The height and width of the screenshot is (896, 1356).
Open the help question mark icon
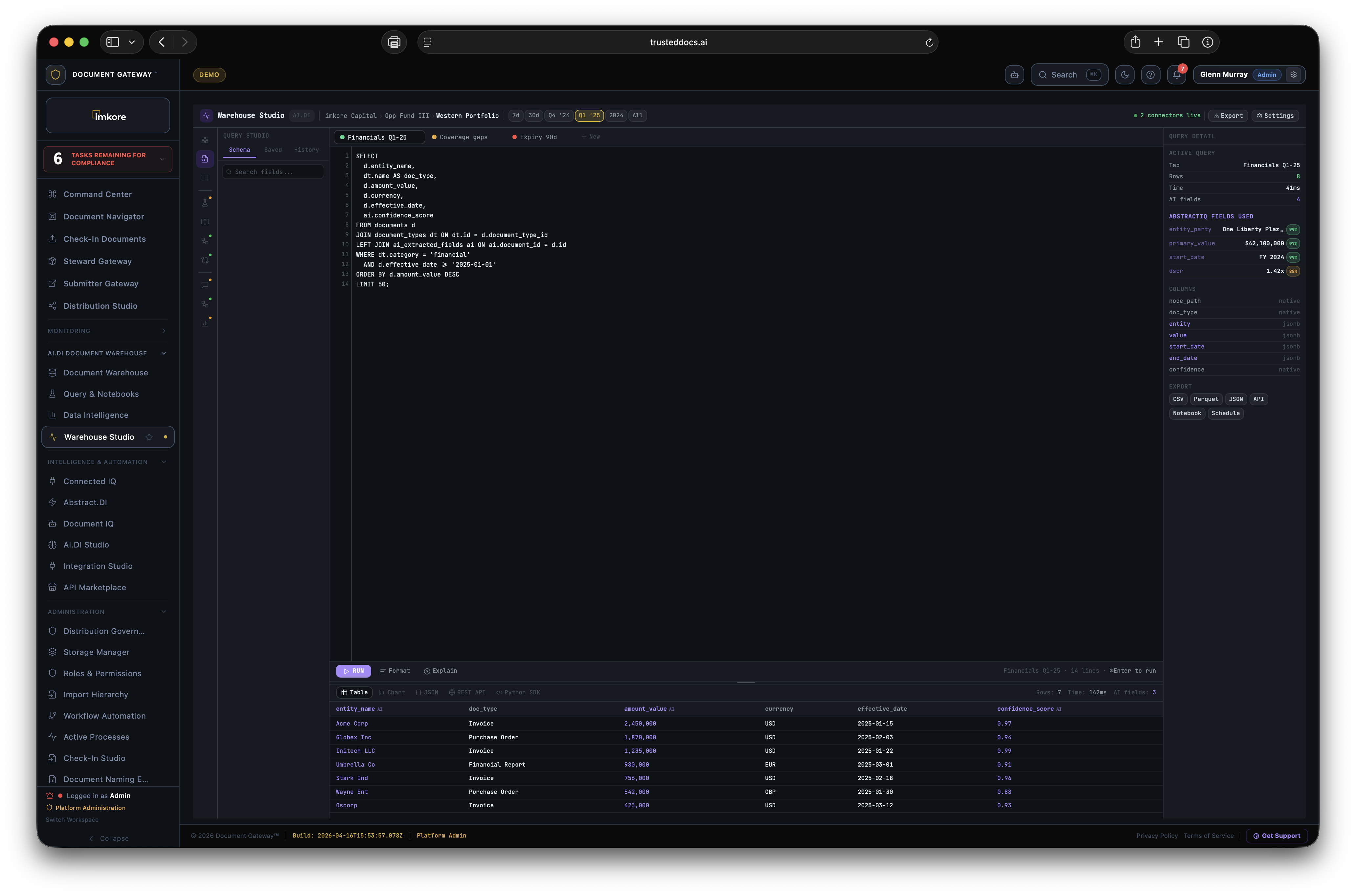[x=1150, y=75]
